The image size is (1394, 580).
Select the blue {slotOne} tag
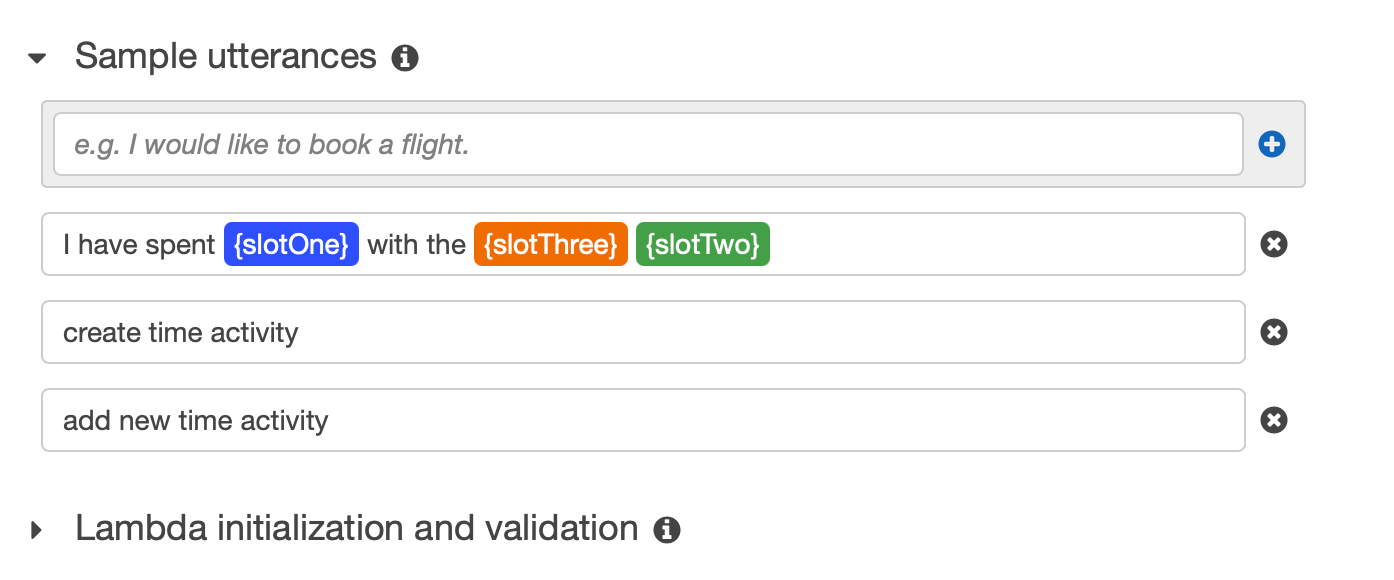291,244
